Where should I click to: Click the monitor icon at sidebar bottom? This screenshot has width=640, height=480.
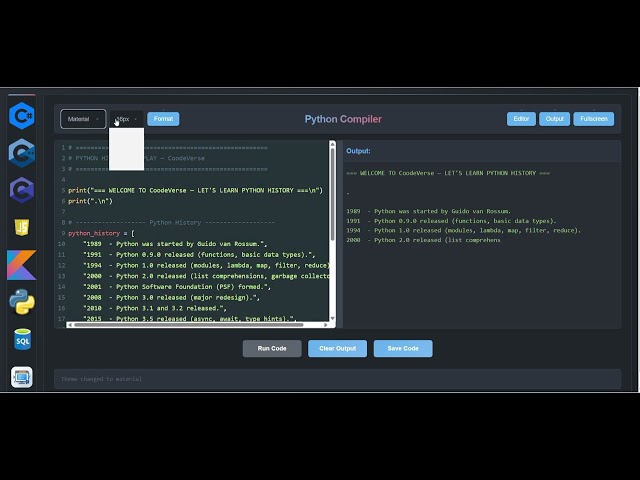tap(22, 376)
